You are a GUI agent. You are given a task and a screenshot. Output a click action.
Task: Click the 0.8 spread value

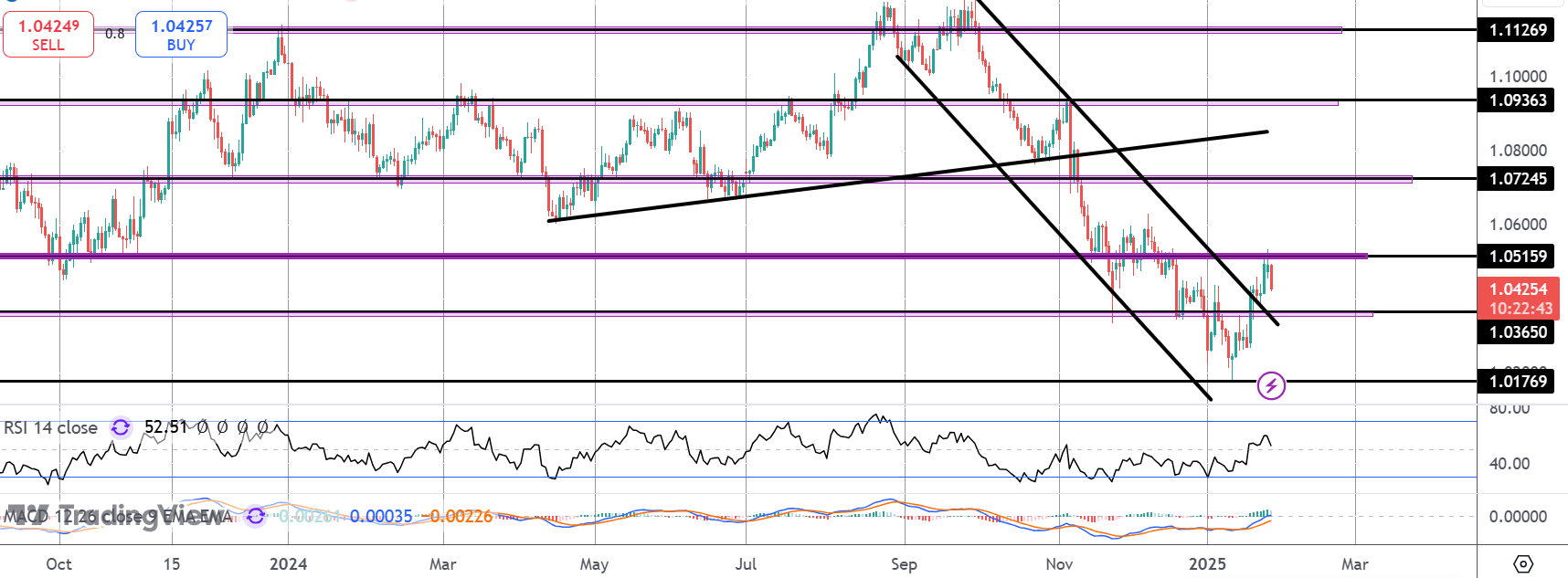(114, 34)
